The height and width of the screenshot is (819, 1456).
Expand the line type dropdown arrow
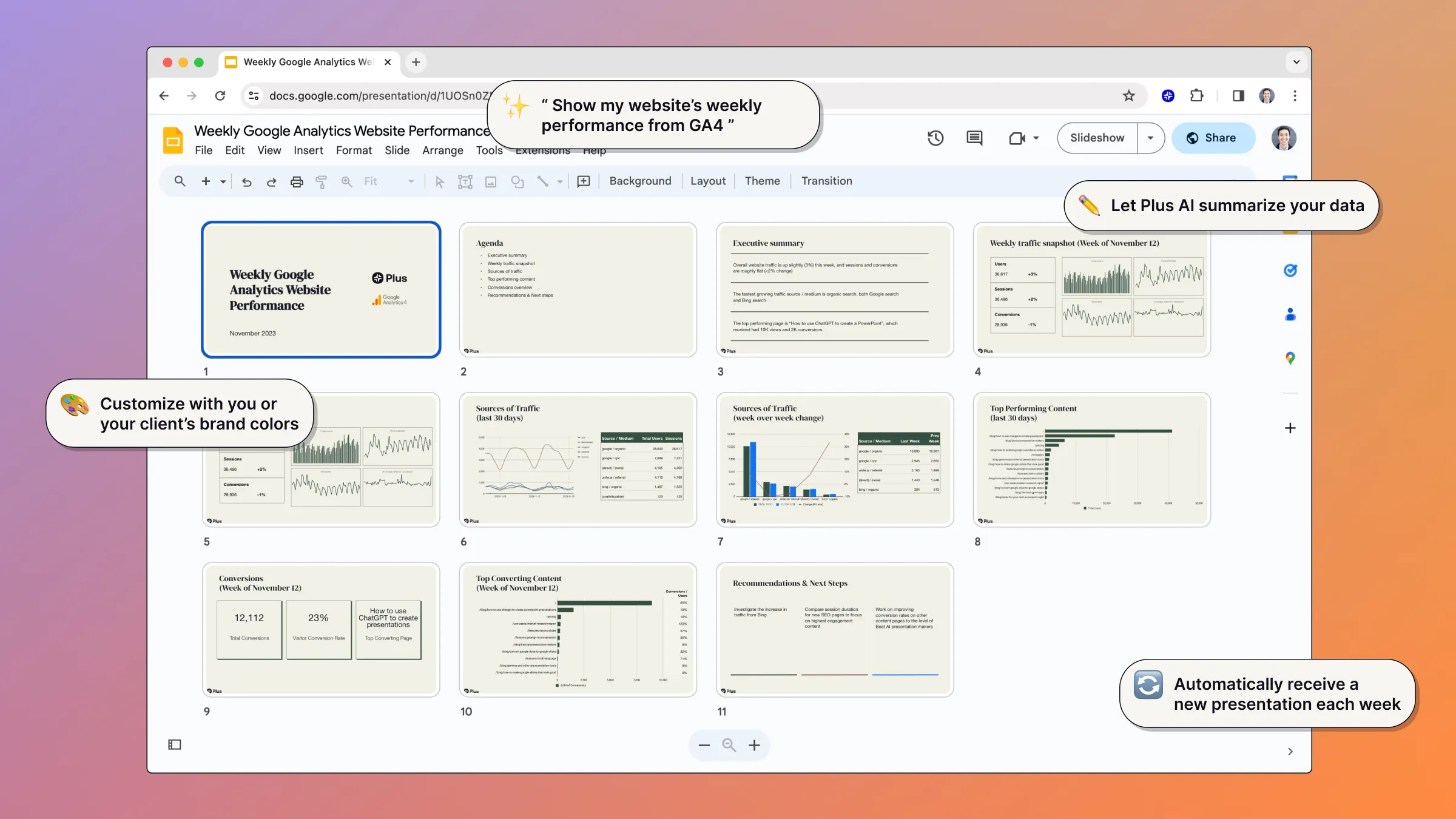coord(560,181)
